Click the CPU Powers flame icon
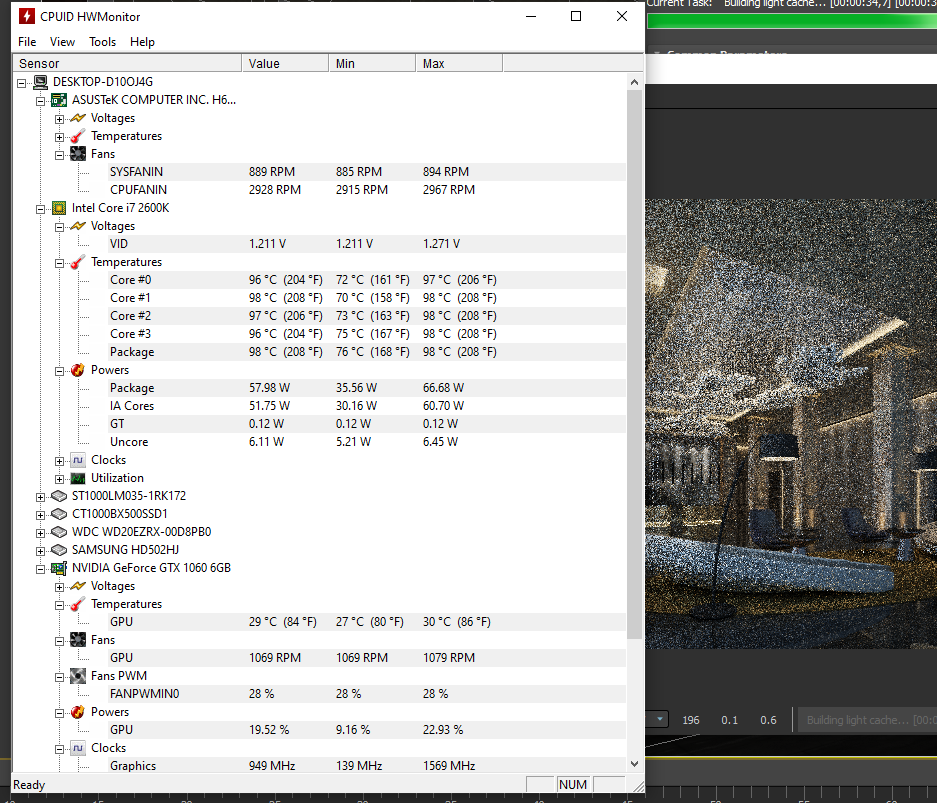 78,370
